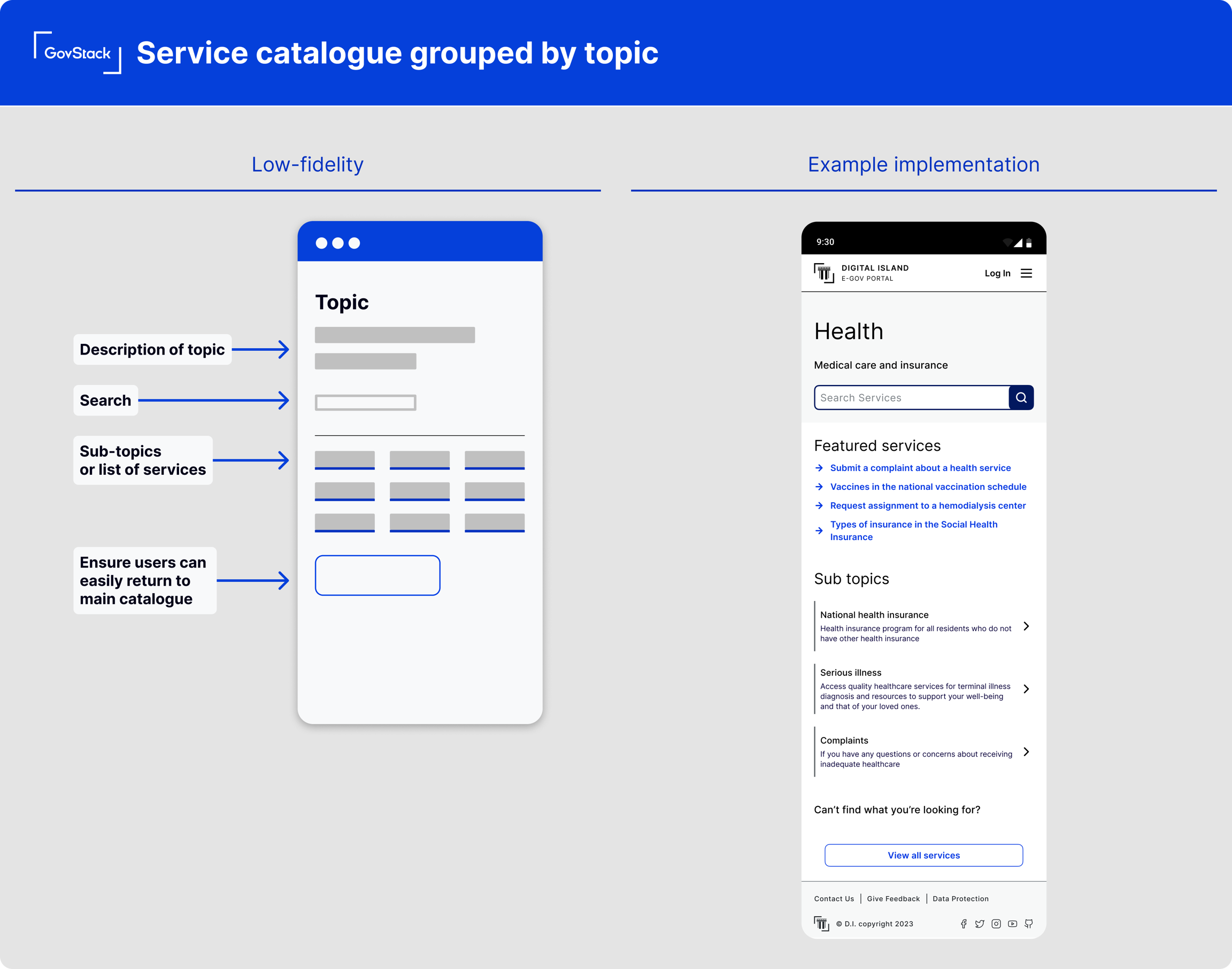
Task: Open the hamburger menu icon
Action: coord(1026,273)
